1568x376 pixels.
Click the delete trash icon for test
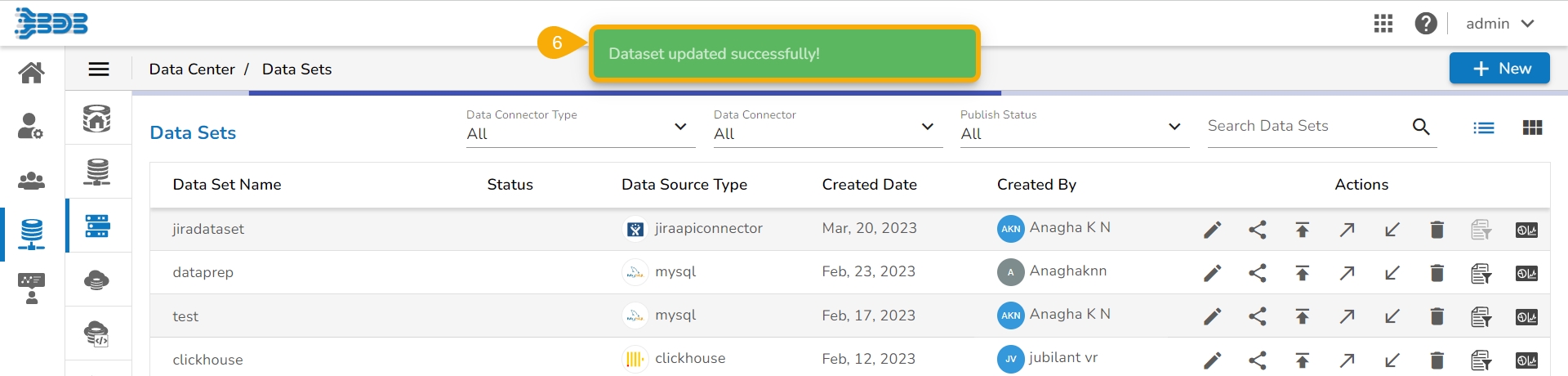click(x=1437, y=316)
